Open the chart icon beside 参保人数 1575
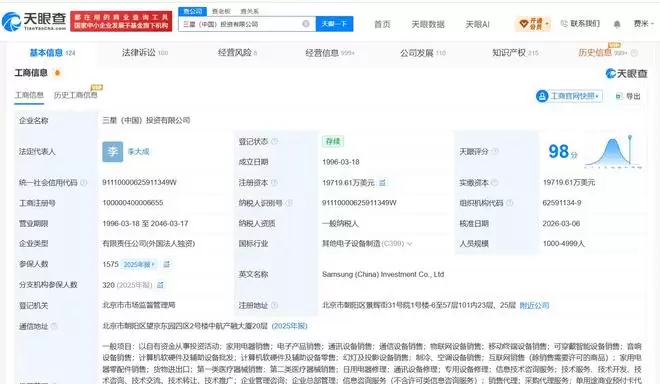This screenshot has height=384, width=660. point(167,264)
